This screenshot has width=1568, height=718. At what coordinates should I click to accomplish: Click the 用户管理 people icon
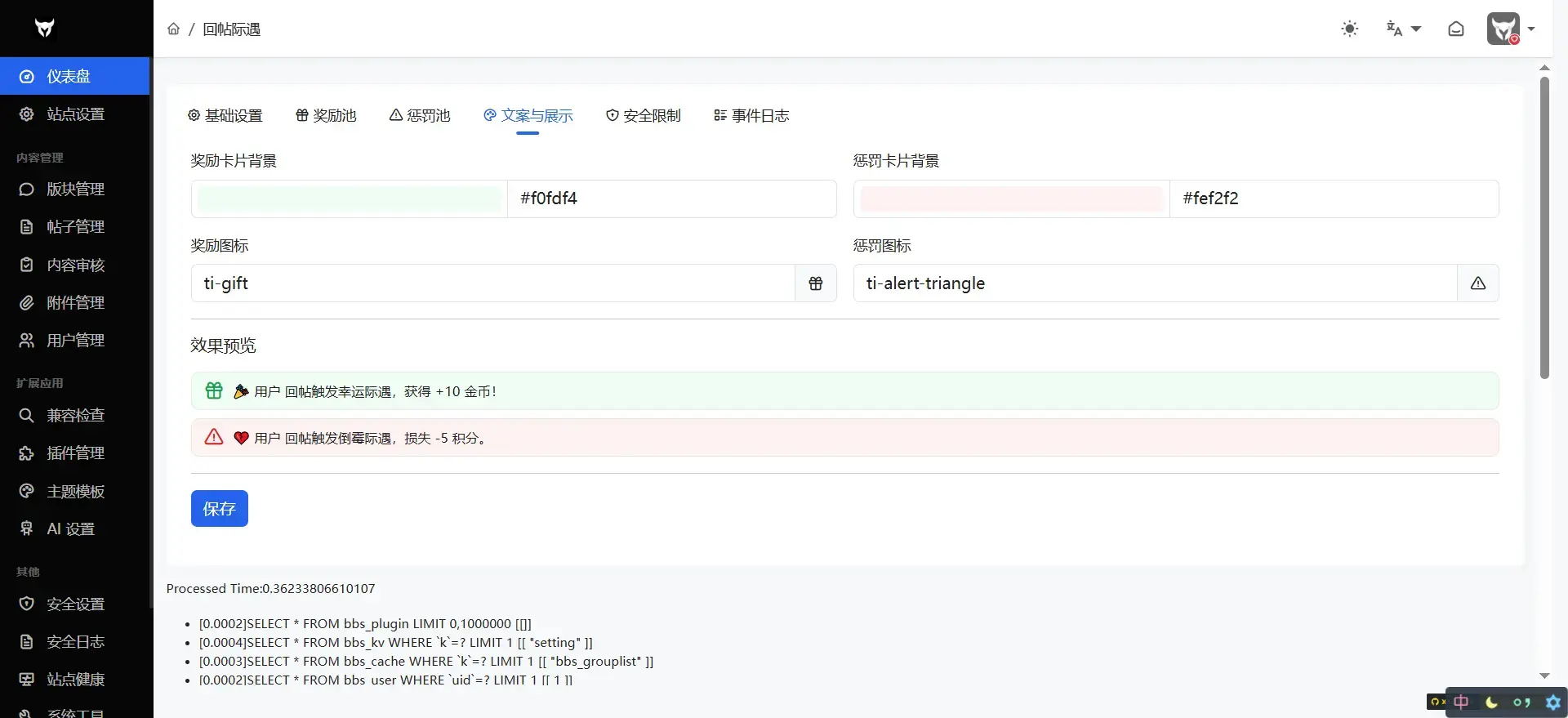point(27,340)
